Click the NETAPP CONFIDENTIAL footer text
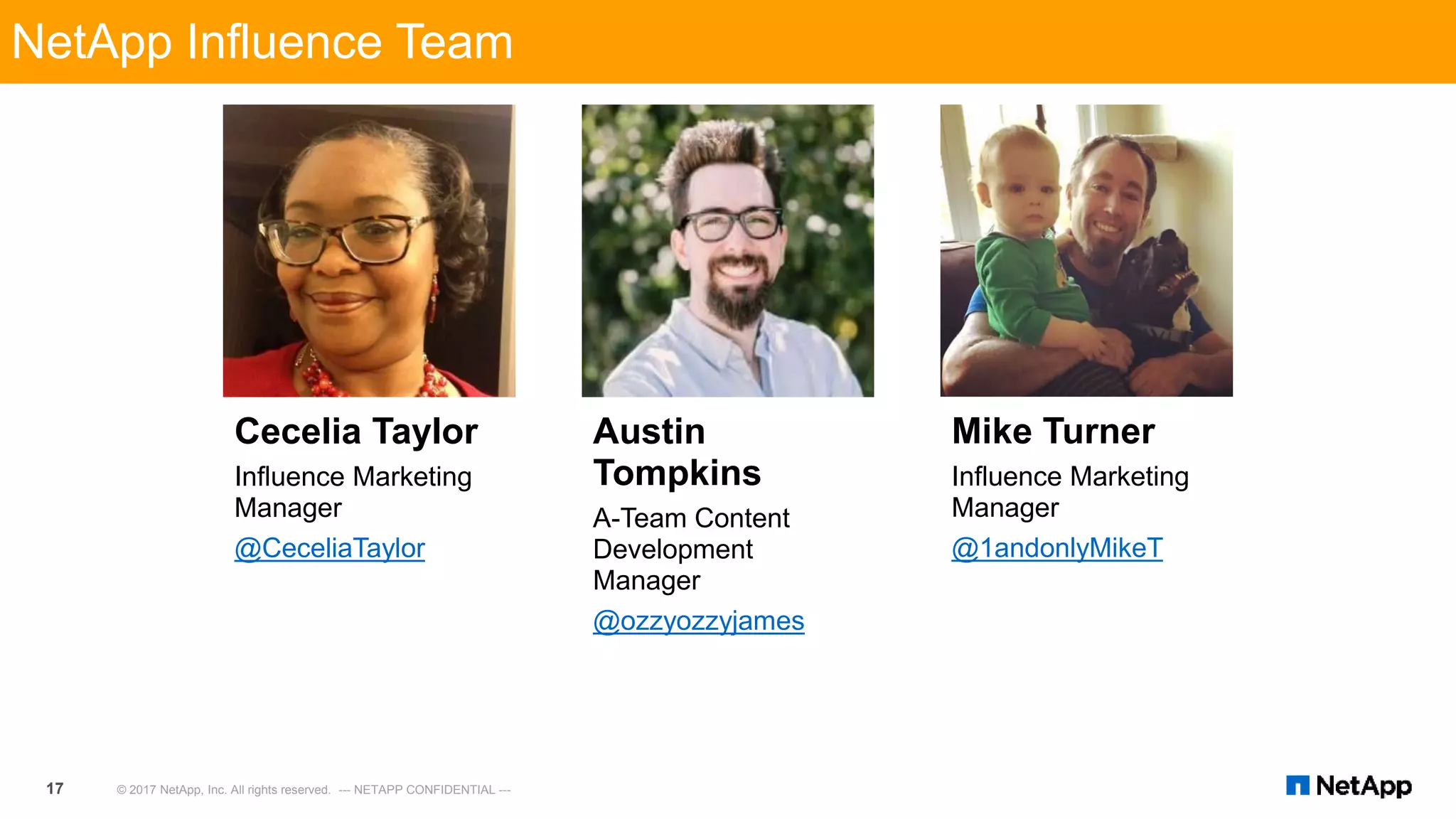Screen dimensions: 1456x819 (x=424, y=790)
